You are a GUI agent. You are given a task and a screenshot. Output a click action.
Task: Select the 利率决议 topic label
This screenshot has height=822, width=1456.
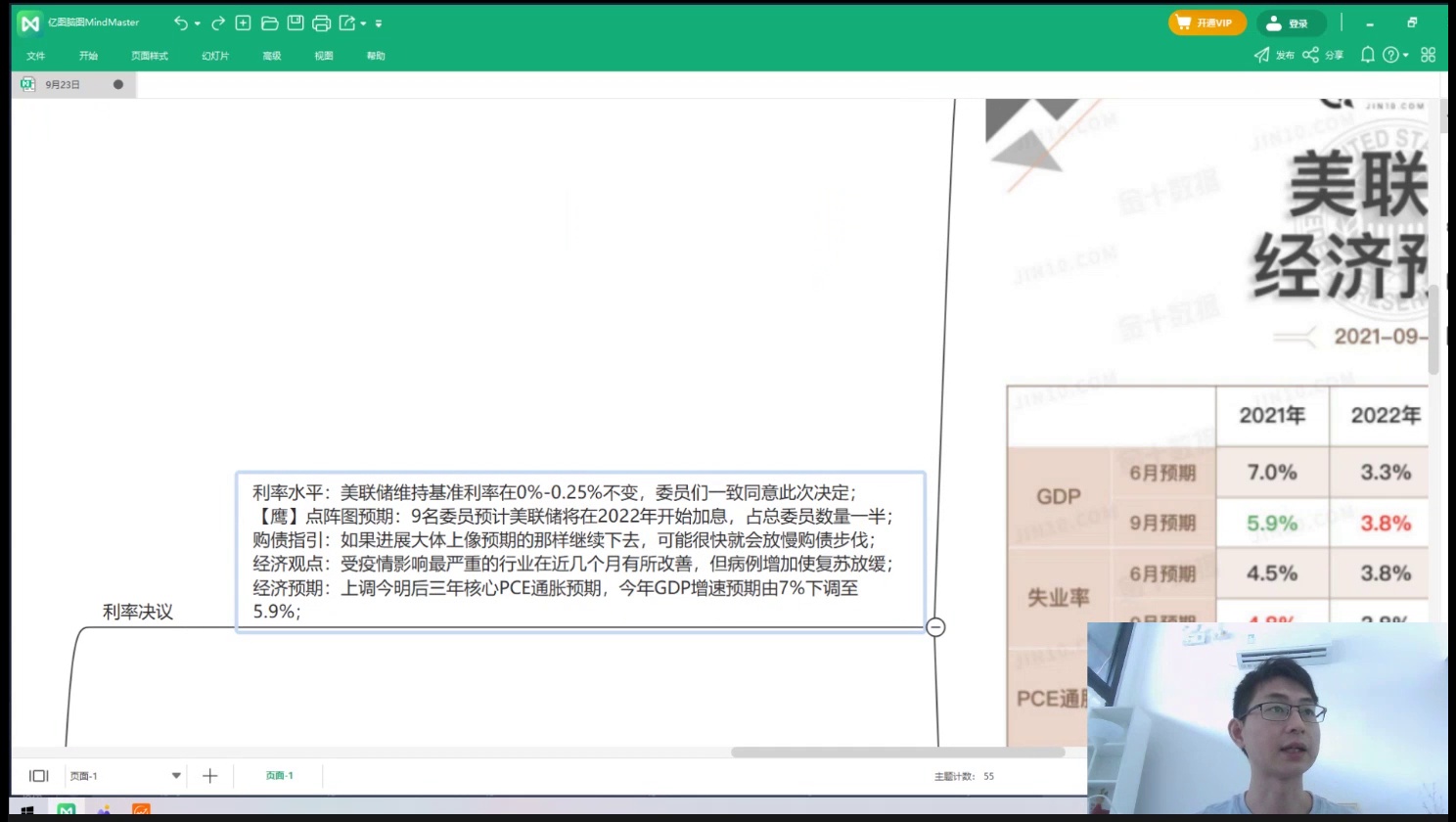(138, 612)
